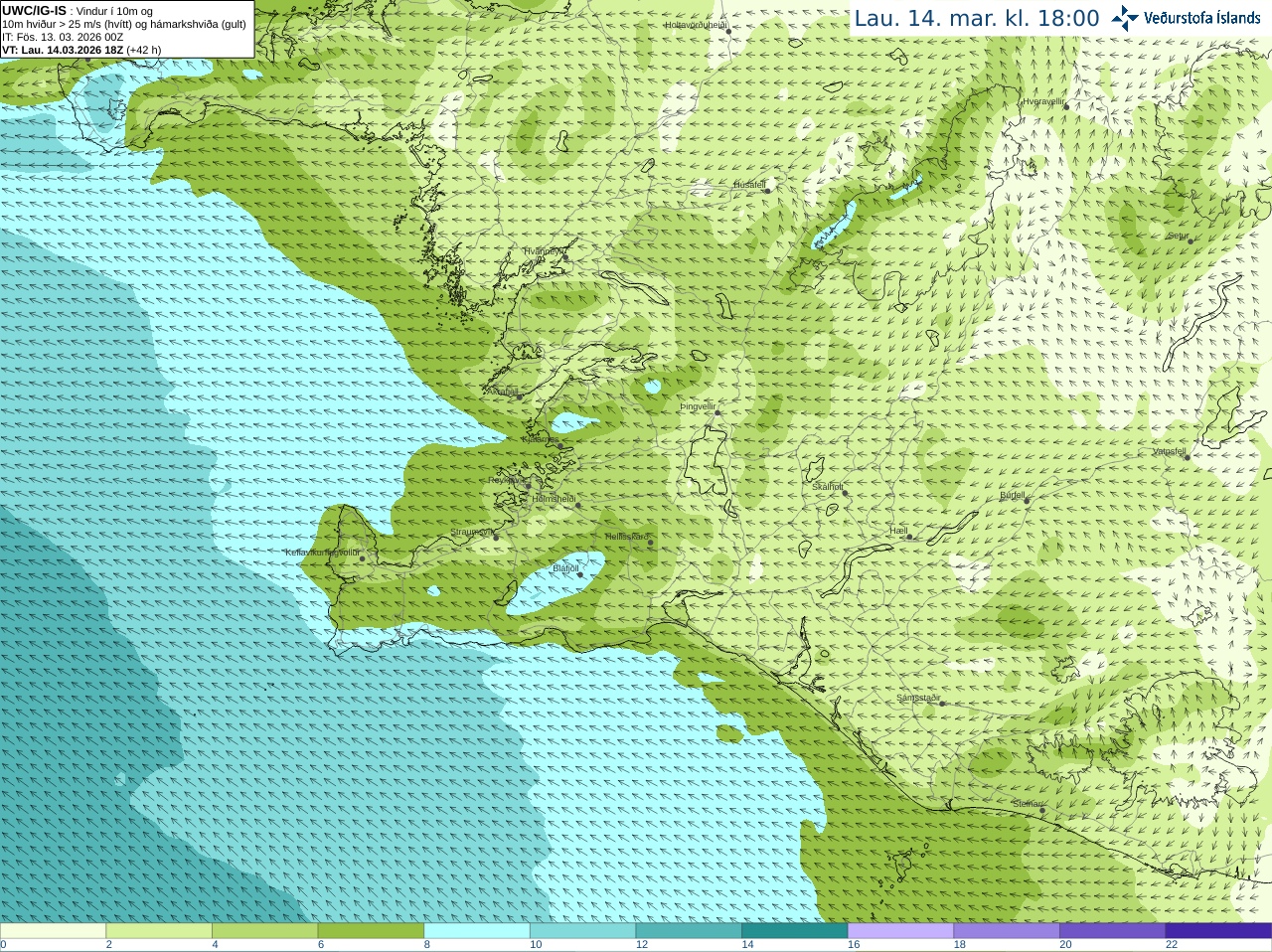
Task: Click the Veðurstofa Íslands logo
Action: [x=1186, y=18]
